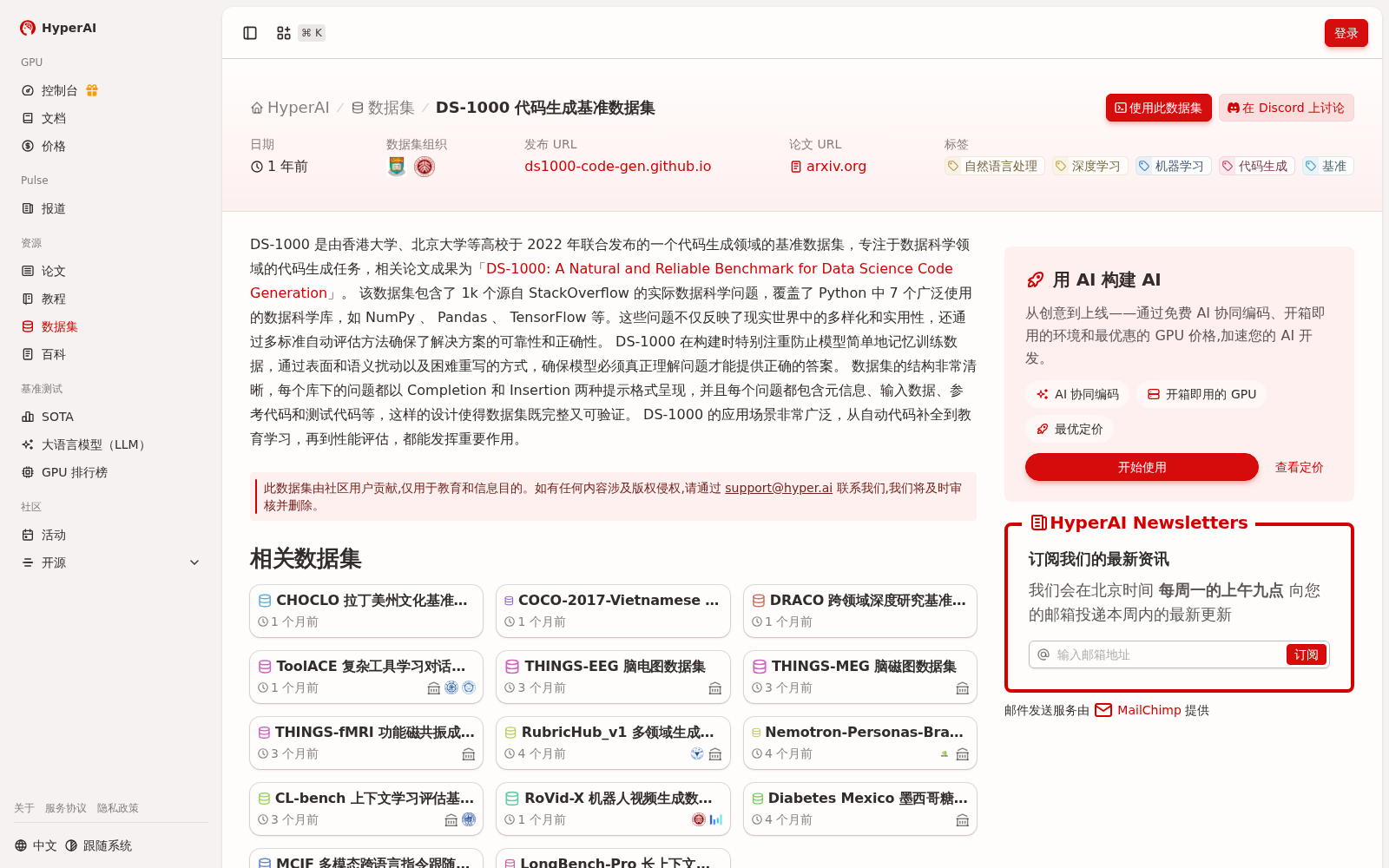Open the command search grid icon
The height and width of the screenshot is (868, 1389).
click(284, 33)
